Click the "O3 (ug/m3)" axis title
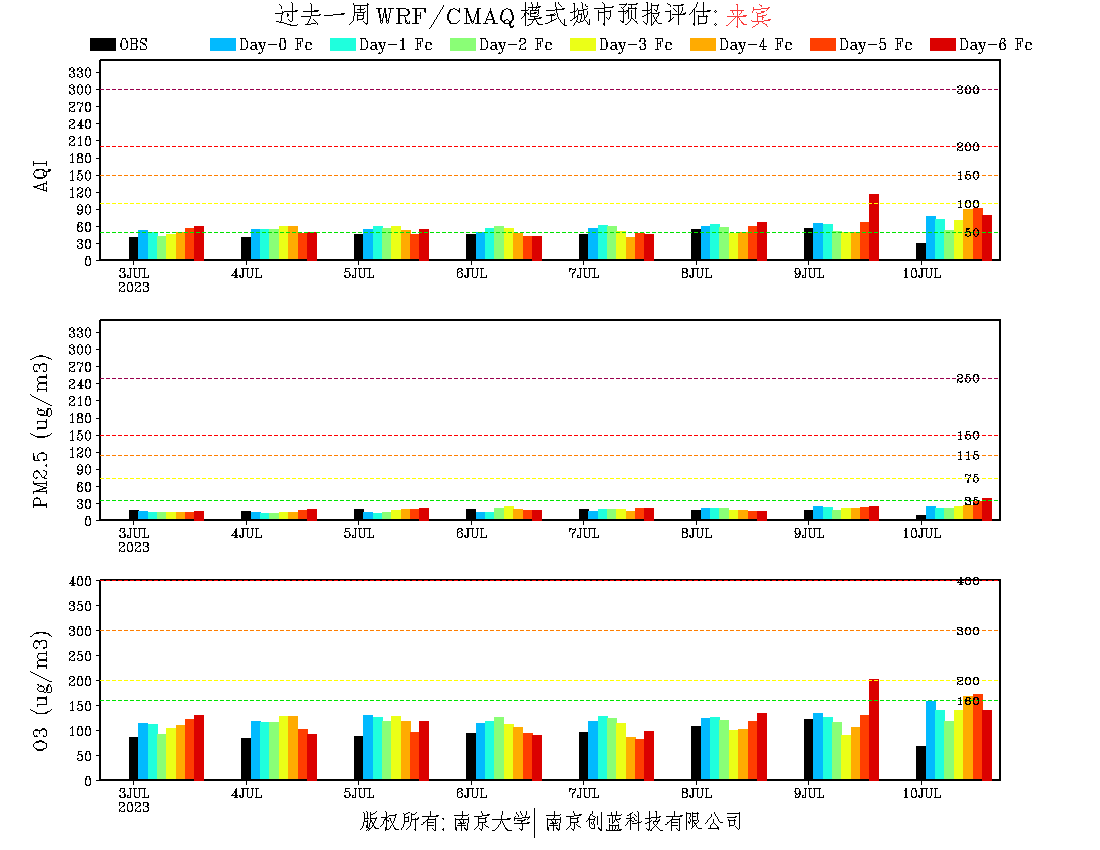This screenshot has height=850, width=1100. click(x=41, y=690)
